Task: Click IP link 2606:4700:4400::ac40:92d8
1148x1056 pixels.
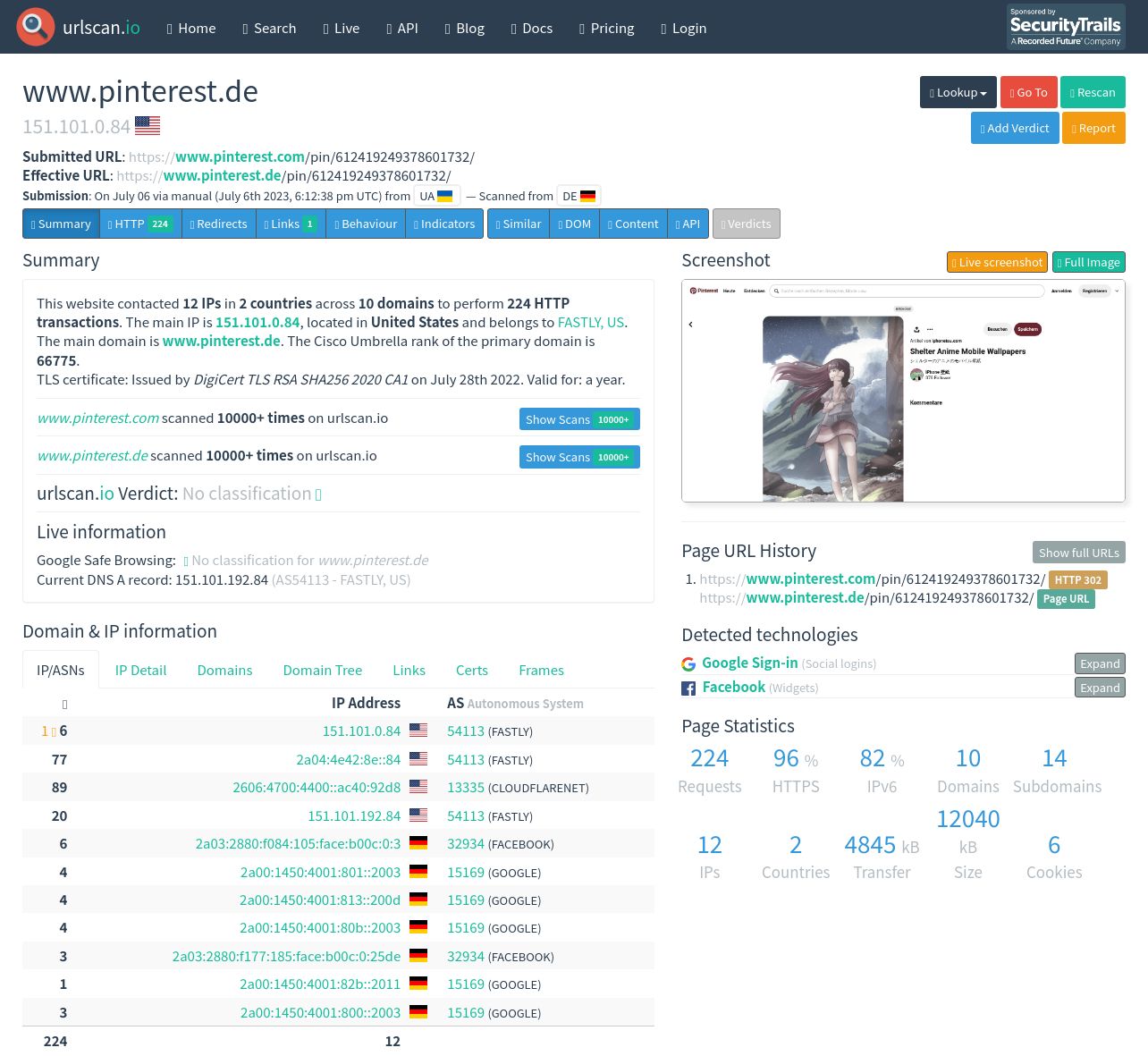Action: point(317,788)
